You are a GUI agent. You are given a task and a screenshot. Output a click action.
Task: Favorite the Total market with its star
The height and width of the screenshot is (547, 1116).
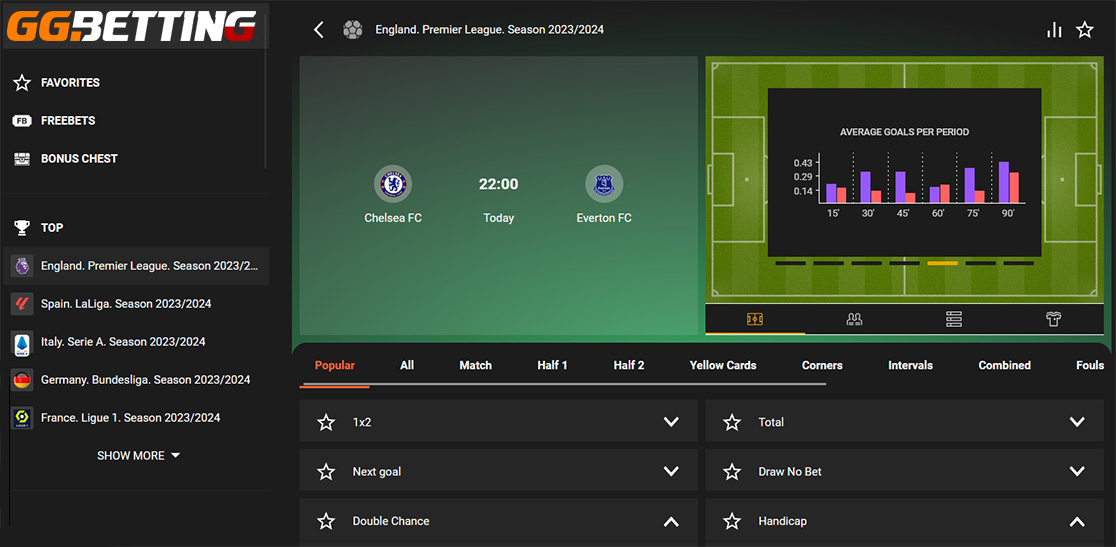tap(732, 423)
